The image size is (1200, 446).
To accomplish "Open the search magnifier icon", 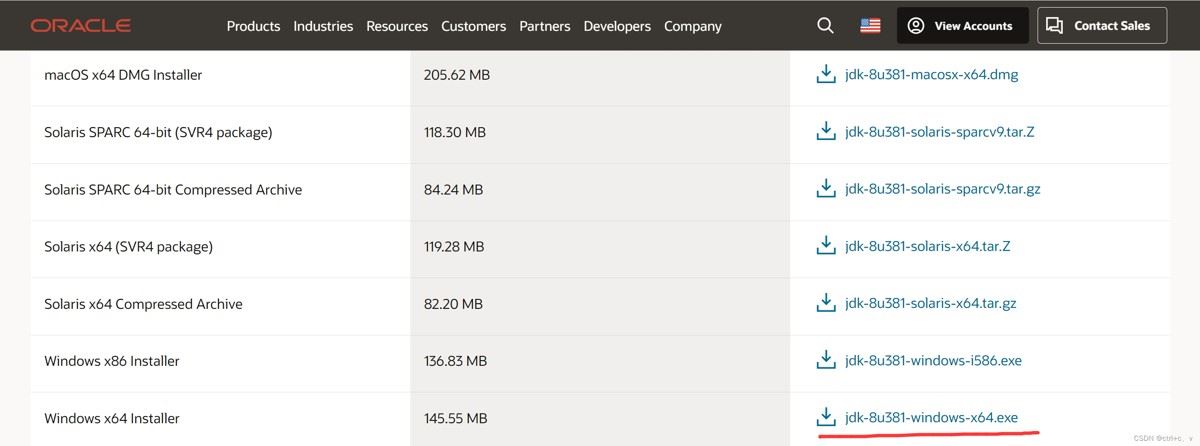I will tap(825, 26).
